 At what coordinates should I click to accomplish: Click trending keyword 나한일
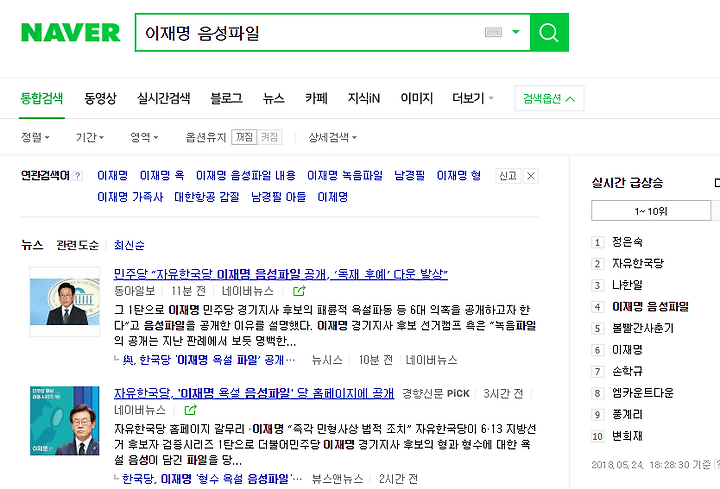[627, 285]
